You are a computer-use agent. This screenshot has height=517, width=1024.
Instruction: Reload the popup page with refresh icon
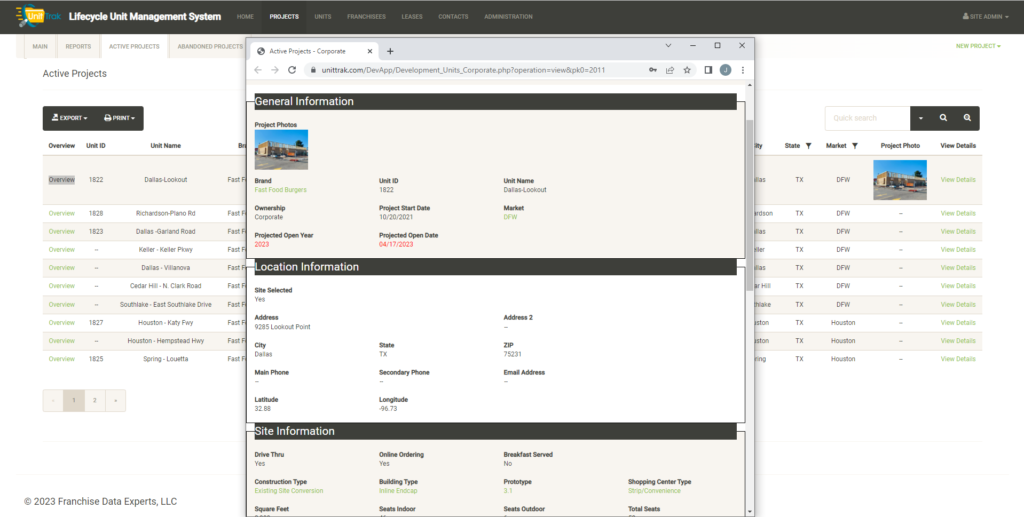(292, 70)
